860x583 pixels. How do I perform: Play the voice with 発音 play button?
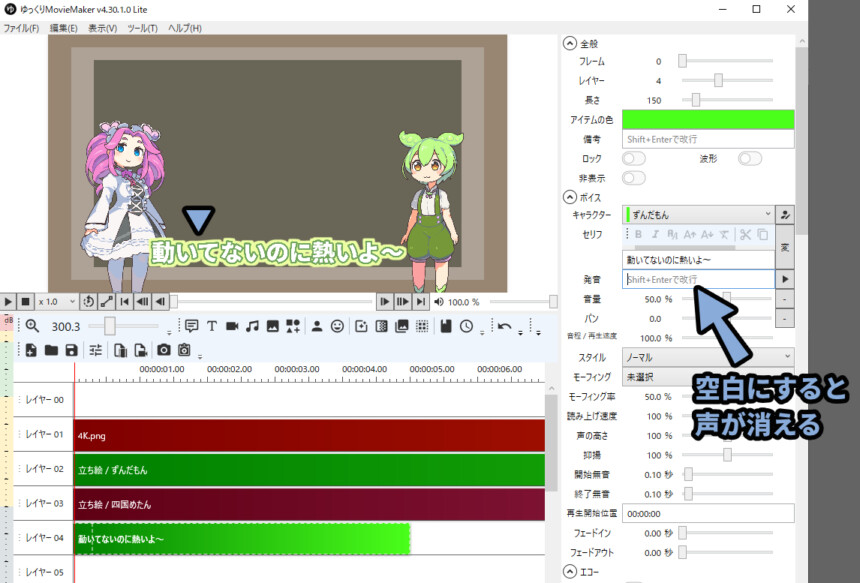(x=785, y=279)
